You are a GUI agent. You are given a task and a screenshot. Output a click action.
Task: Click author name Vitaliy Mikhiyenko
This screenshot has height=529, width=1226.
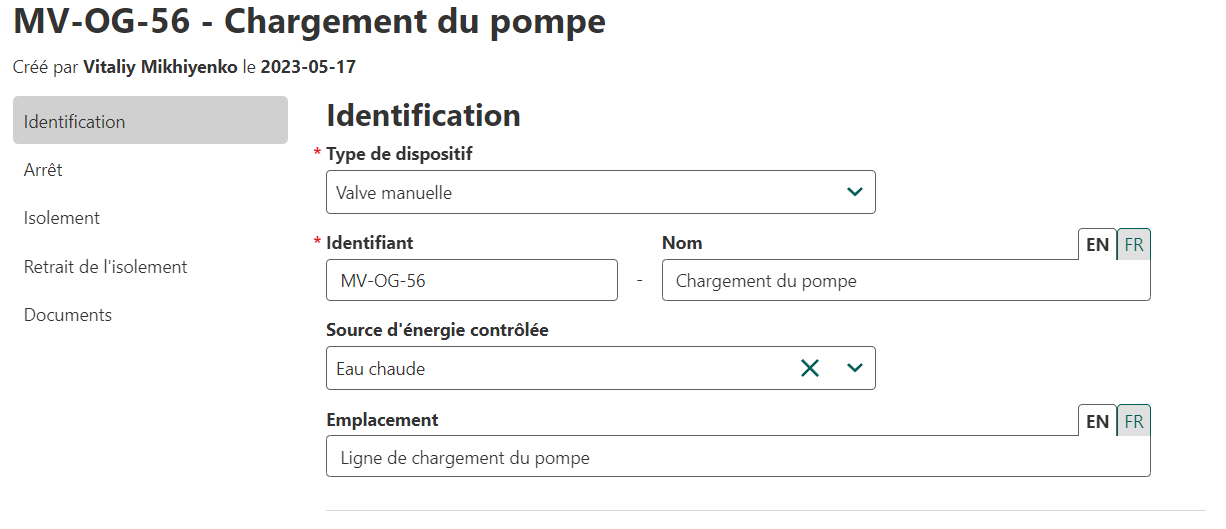pos(160,68)
